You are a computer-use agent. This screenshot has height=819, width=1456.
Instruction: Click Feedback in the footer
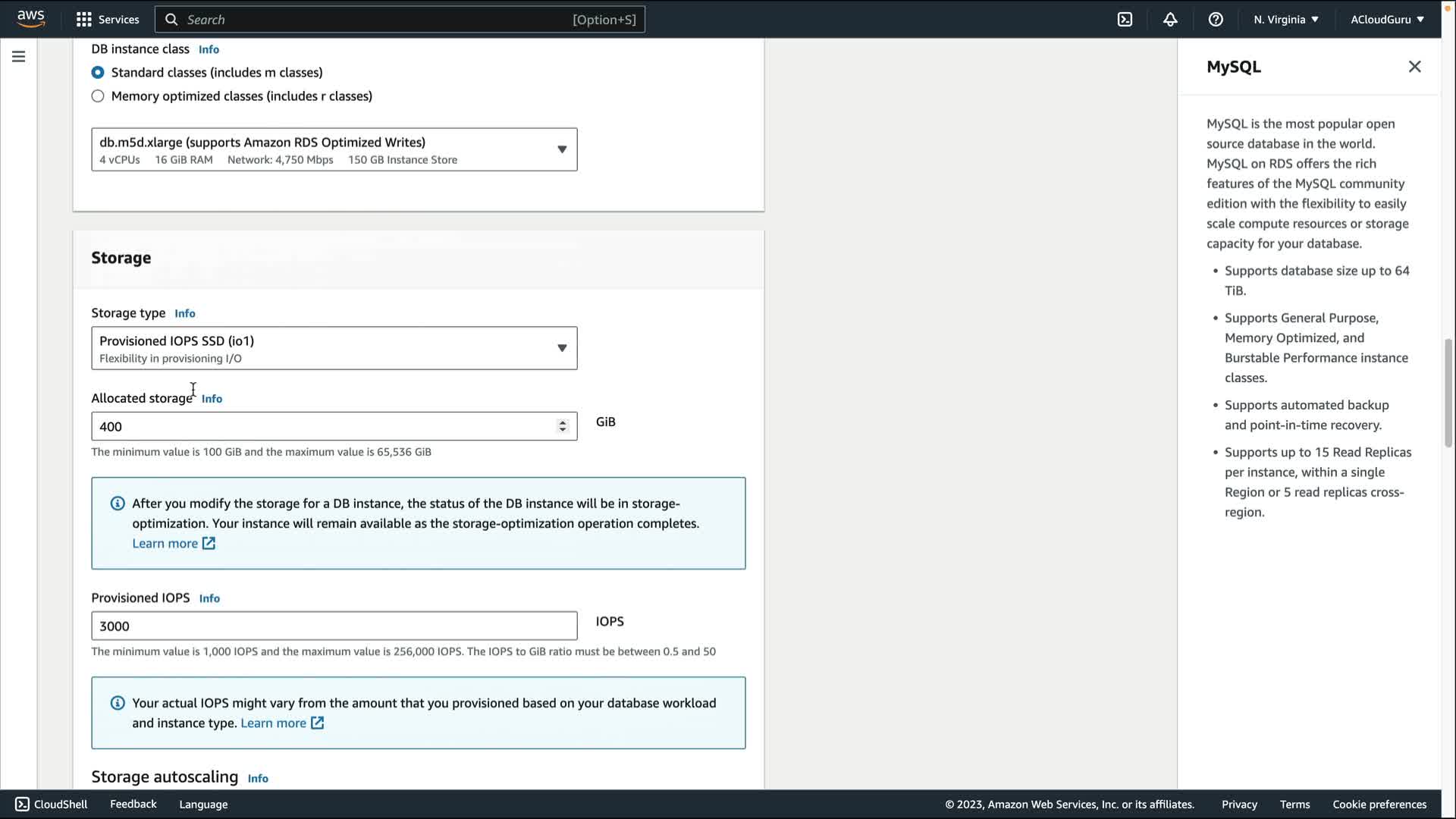[x=133, y=804]
